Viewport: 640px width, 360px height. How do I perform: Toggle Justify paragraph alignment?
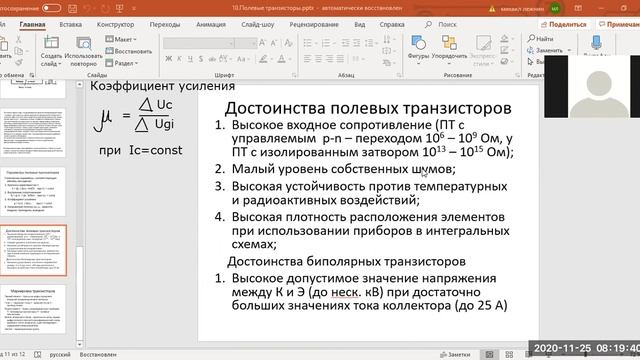(x=340, y=59)
